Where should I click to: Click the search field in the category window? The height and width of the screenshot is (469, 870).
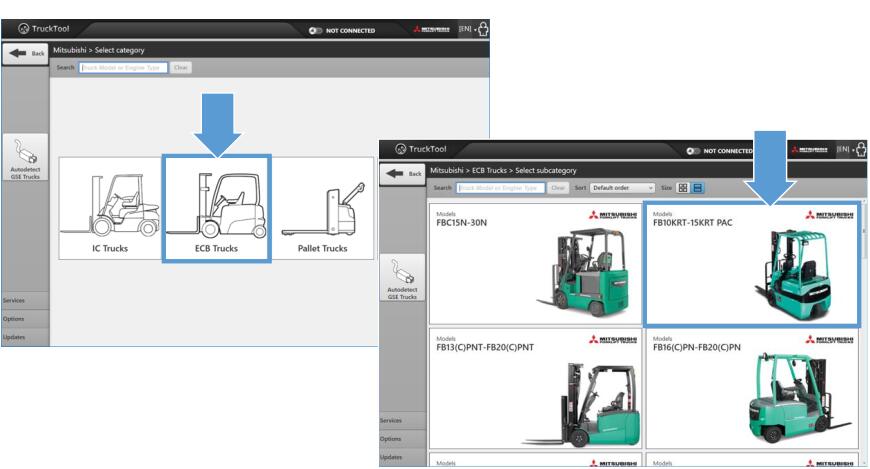click(123, 68)
